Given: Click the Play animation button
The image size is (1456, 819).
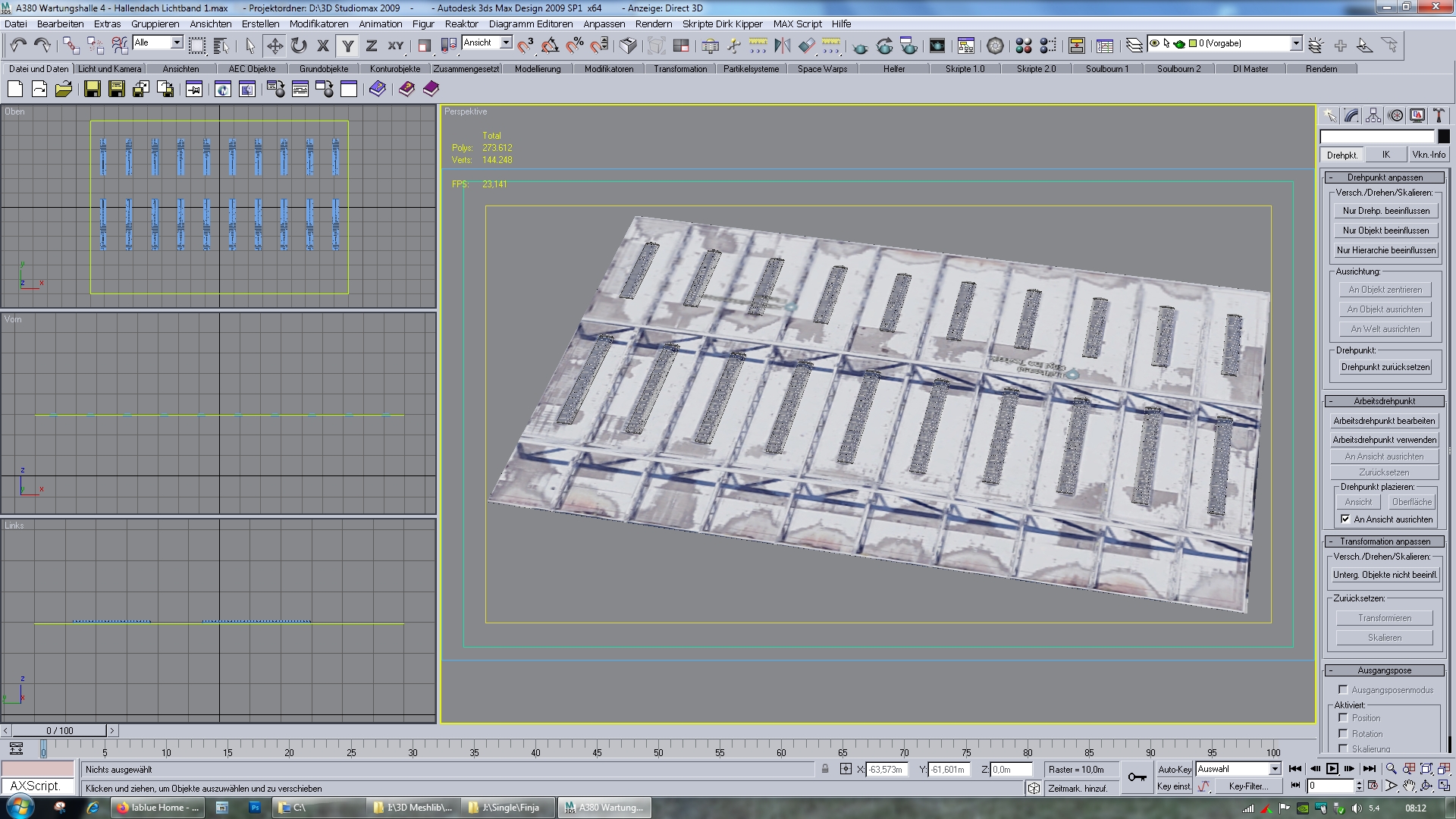Looking at the screenshot, I should coord(1332,769).
